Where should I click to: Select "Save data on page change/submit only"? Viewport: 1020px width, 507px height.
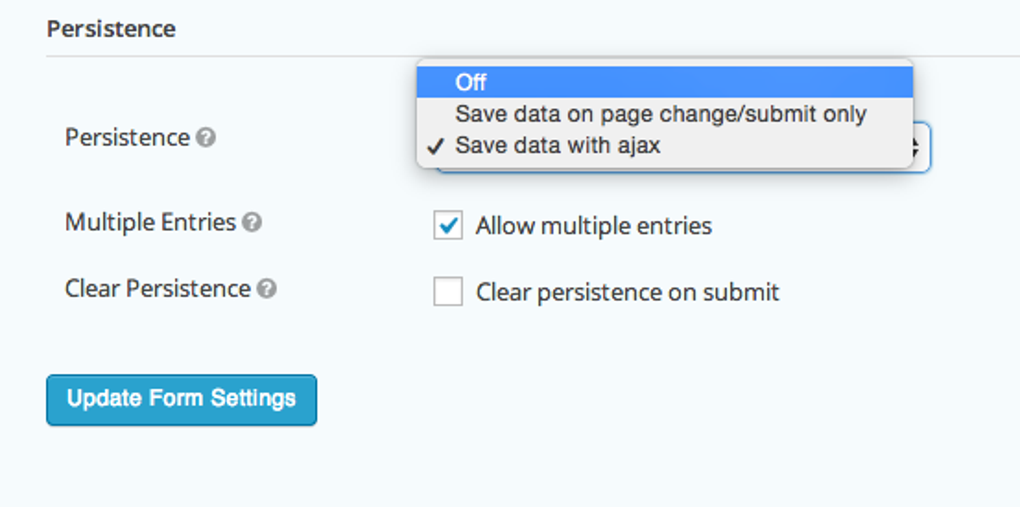[x=660, y=114]
